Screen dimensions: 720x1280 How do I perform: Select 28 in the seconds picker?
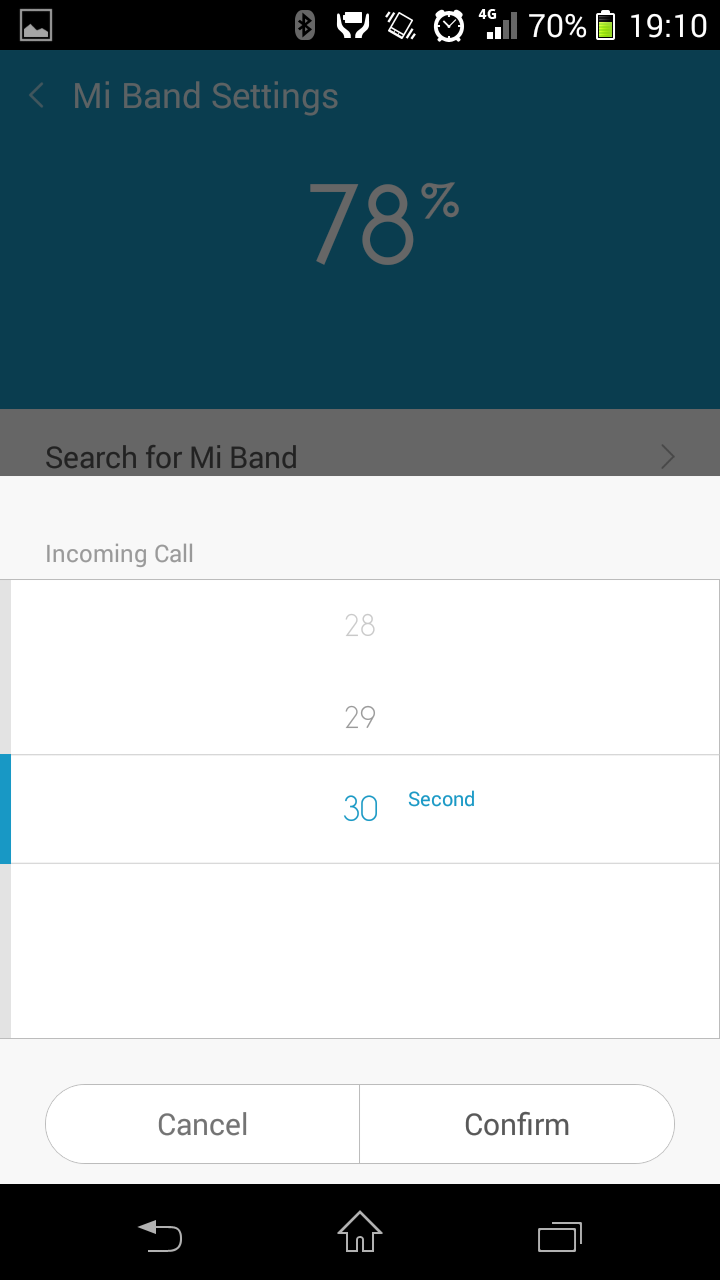pyautogui.click(x=360, y=625)
